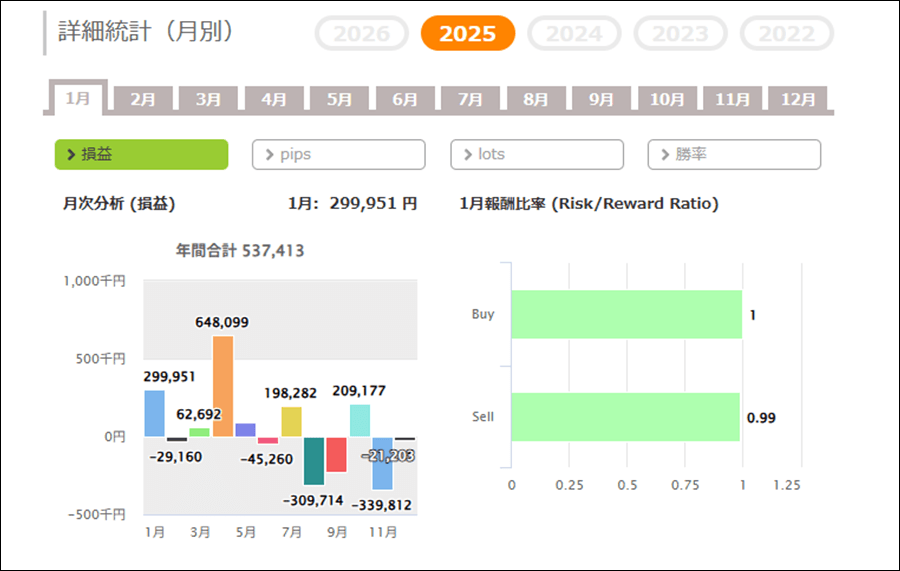Open the 2023 yearly statistics
This screenshot has width=900, height=571.
(680, 34)
